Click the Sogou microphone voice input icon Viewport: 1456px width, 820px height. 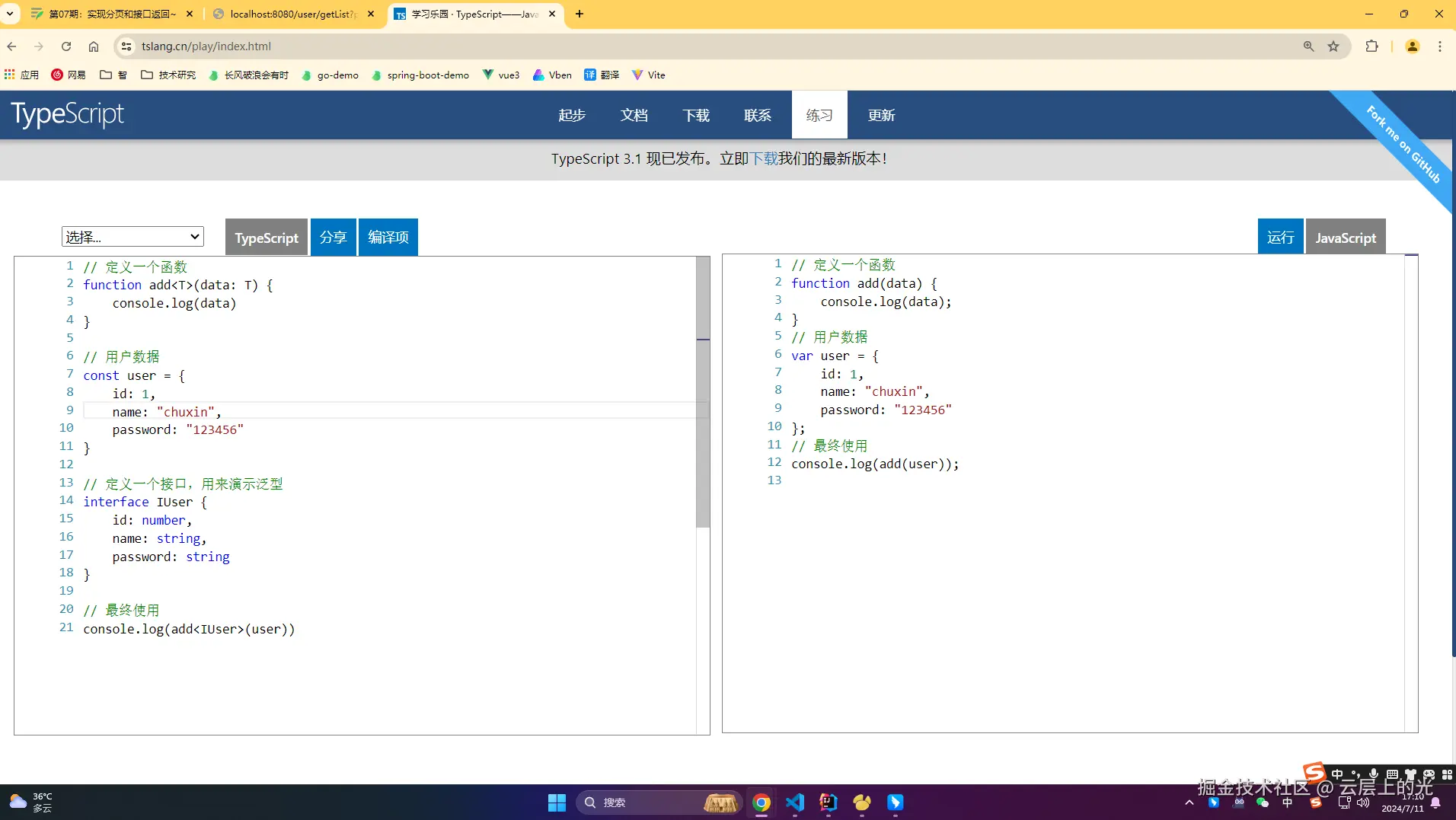(x=1373, y=774)
